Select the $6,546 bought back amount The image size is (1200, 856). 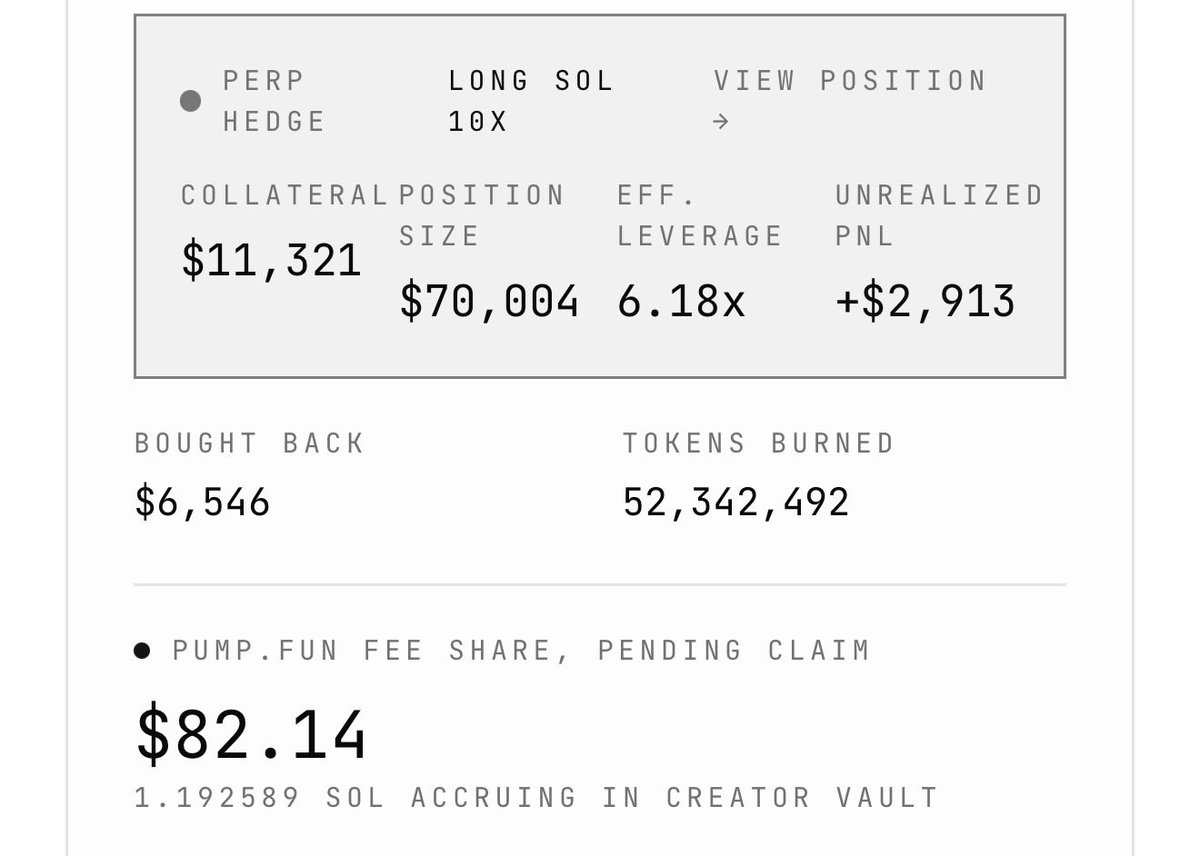click(x=202, y=502)
